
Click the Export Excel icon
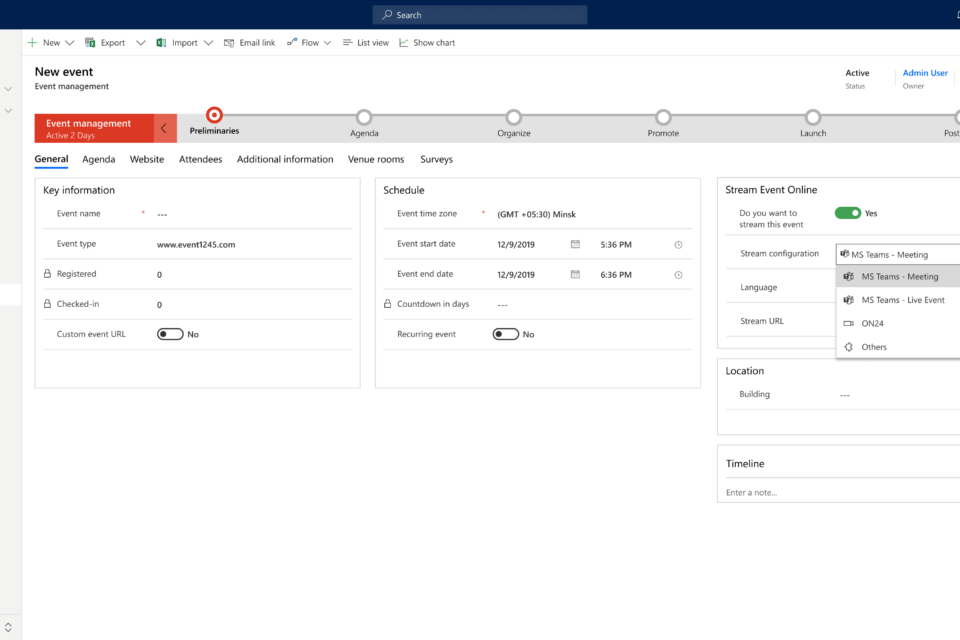(x=90, y=43)
